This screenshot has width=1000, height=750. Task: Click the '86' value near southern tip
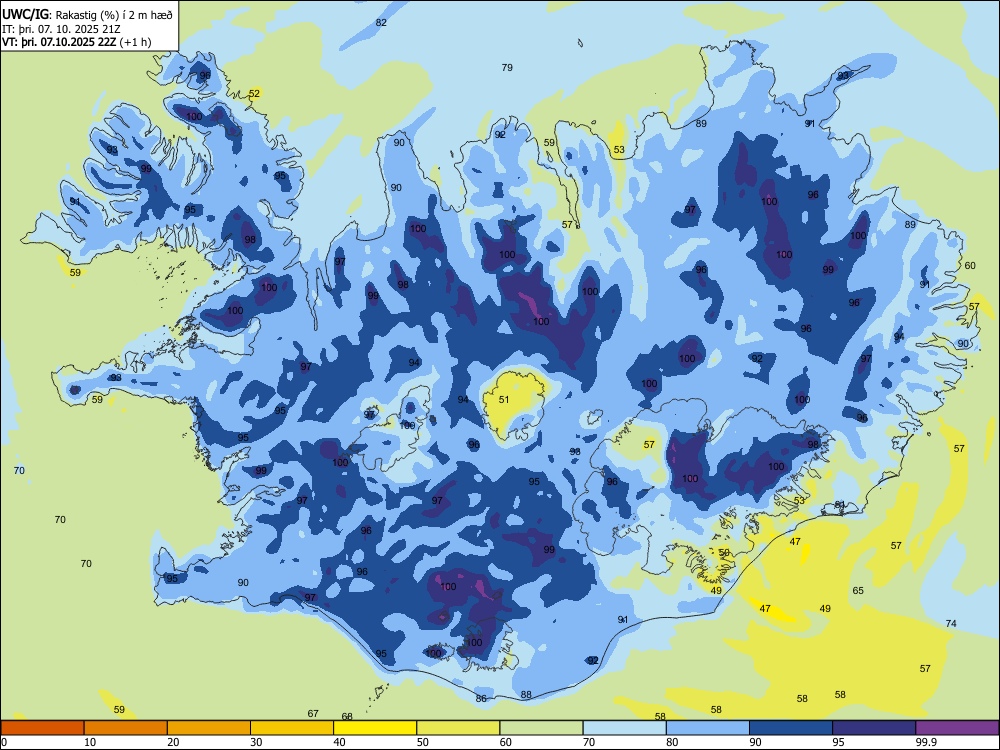(481, 698)
